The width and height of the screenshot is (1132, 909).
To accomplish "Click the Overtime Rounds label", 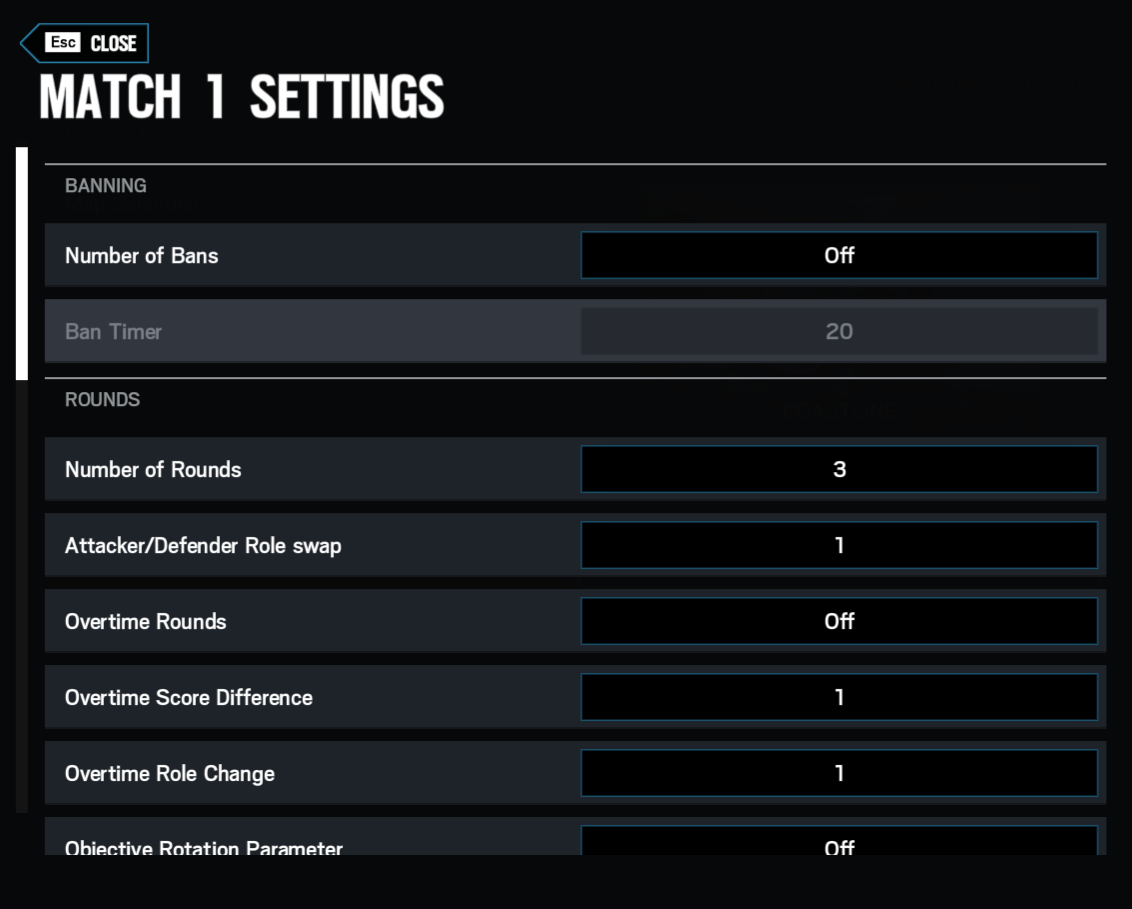I will [146, 622].
